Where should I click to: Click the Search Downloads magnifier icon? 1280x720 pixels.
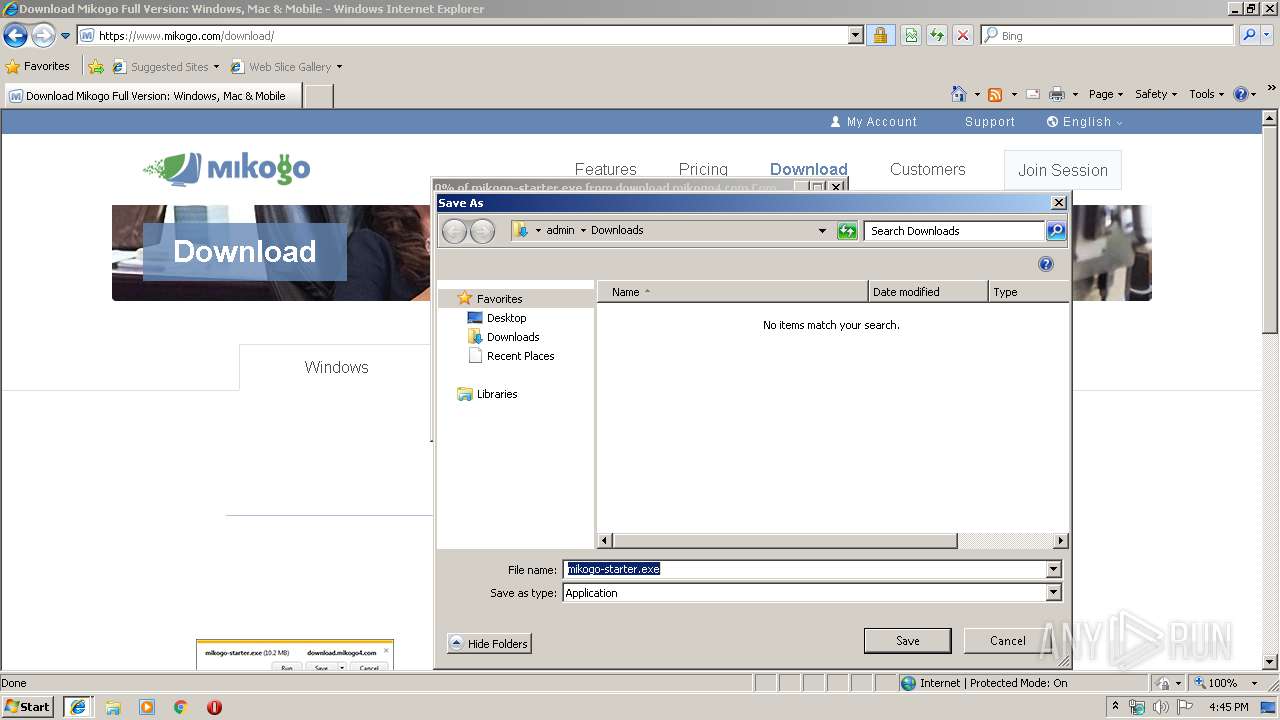point(1056,231)
